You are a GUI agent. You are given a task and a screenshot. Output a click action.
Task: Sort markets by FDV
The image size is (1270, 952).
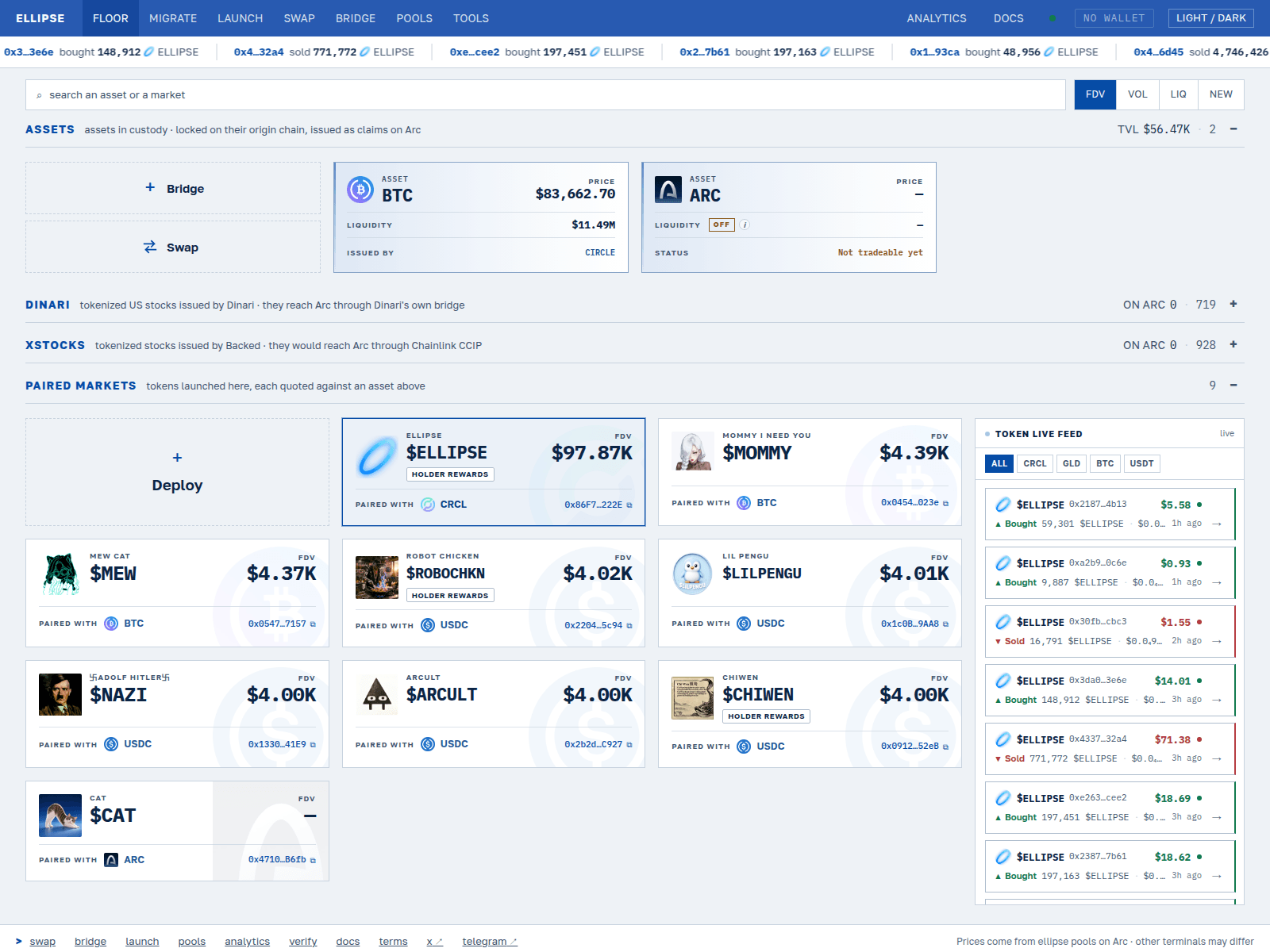[1095, 94]
